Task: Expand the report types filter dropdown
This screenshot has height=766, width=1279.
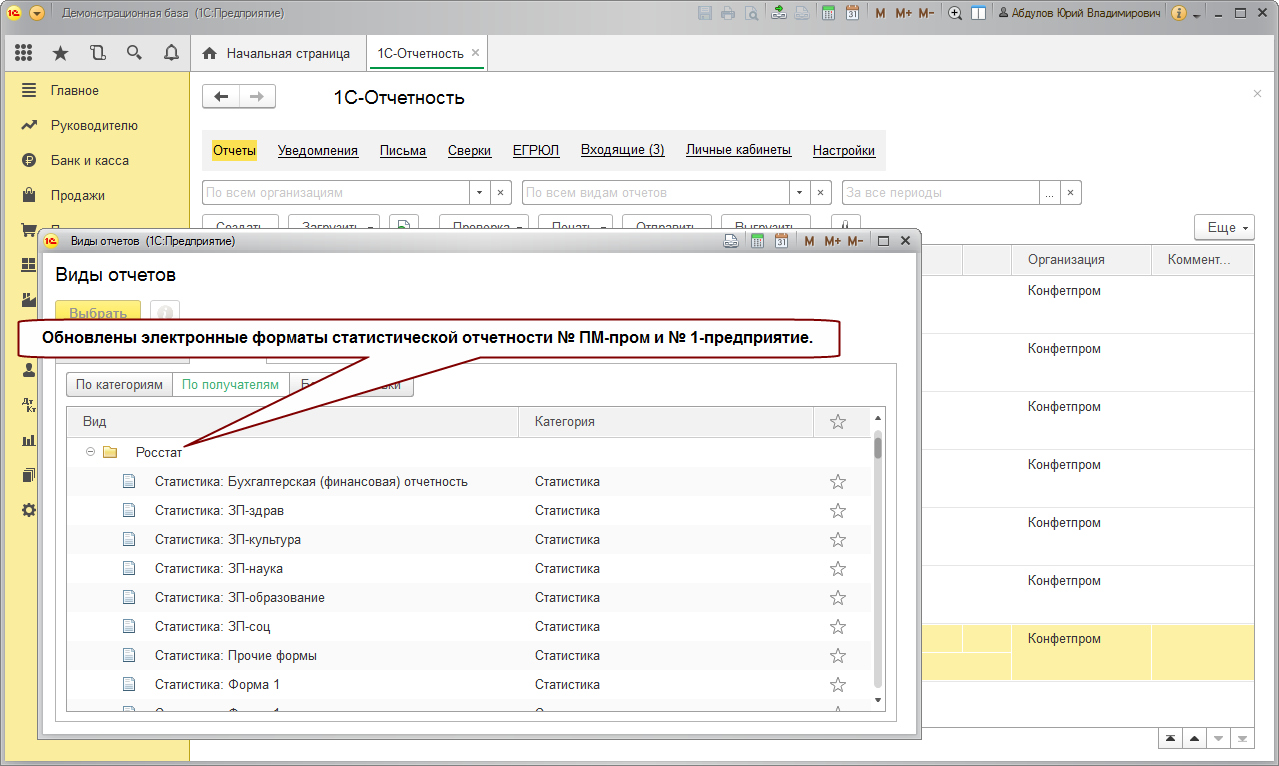Action: click(x=800, y=192)
